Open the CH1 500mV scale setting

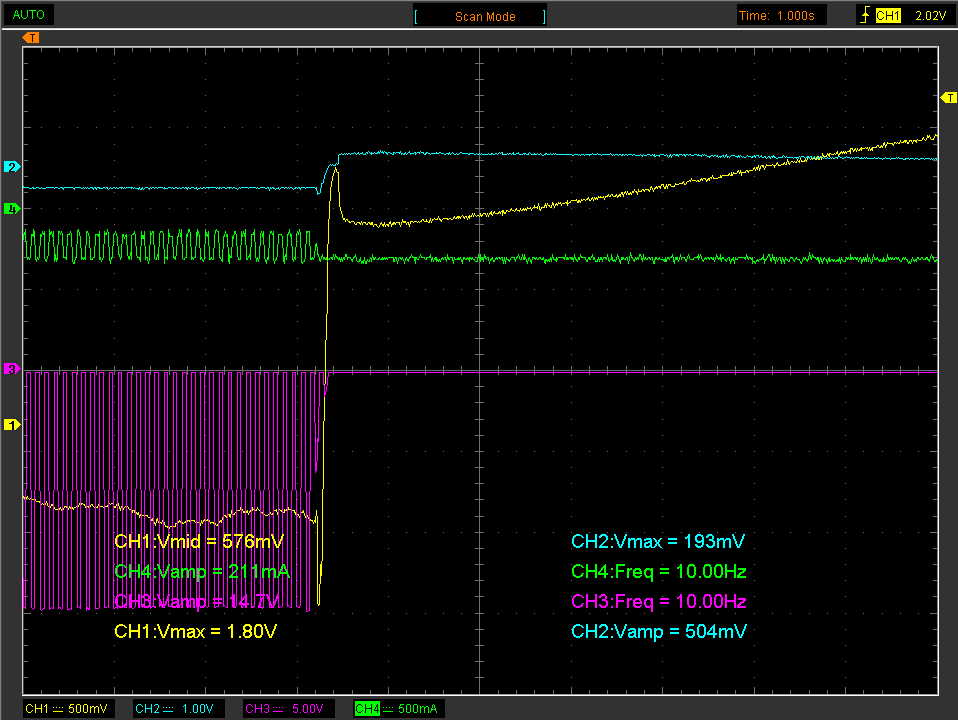[66, 708]
